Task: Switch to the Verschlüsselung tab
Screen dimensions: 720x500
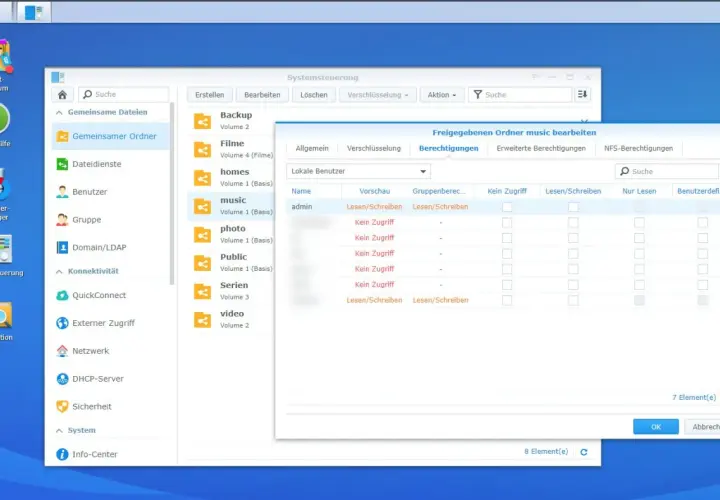Action: pos(374,148)
